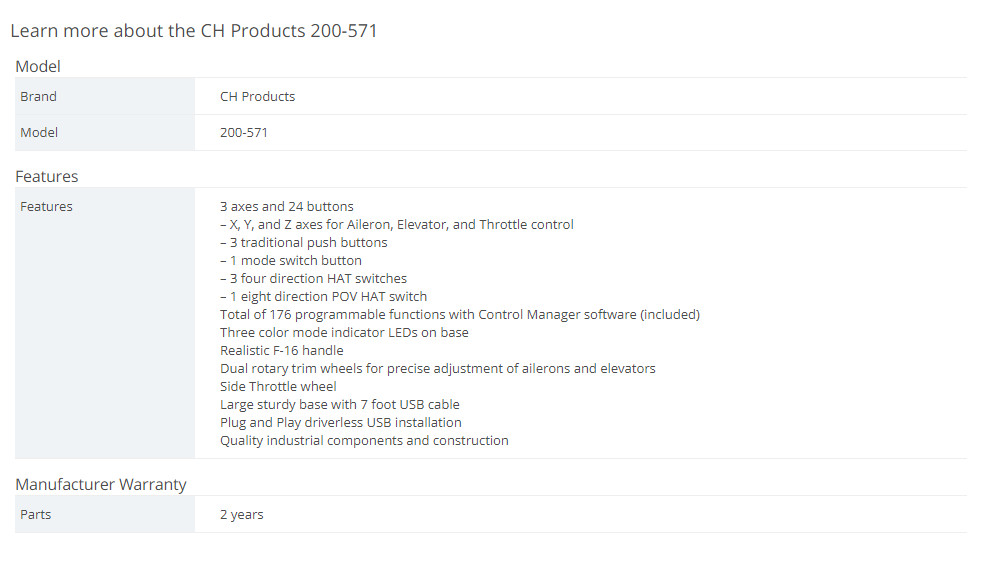981x577 pixels.
Task: Click the Manufacturer Warranty section header
Action: pyautogui.click(x=101, y=484)
